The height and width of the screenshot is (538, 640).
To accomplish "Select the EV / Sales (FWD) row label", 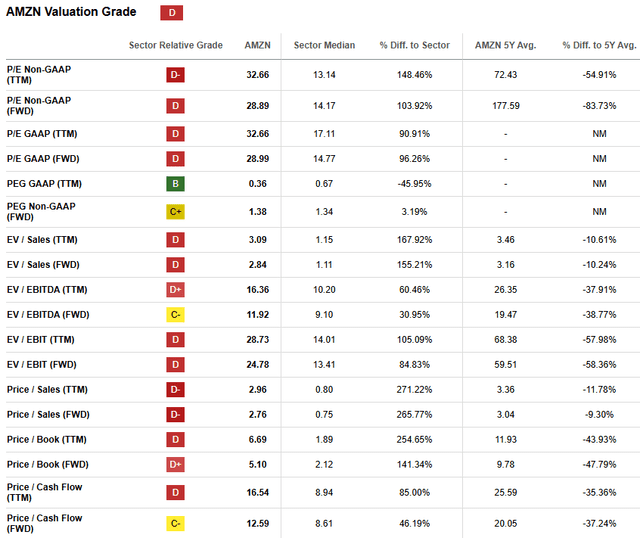I will (43, 265).
